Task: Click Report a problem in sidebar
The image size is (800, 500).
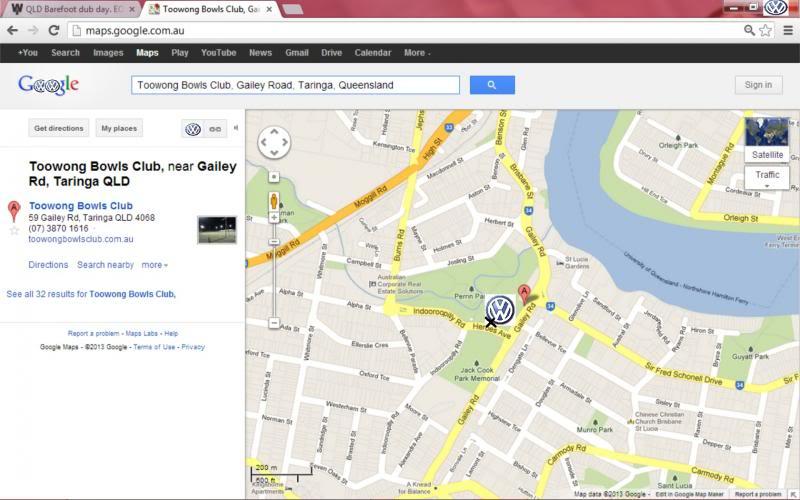Action: click(x=93, y=333)
